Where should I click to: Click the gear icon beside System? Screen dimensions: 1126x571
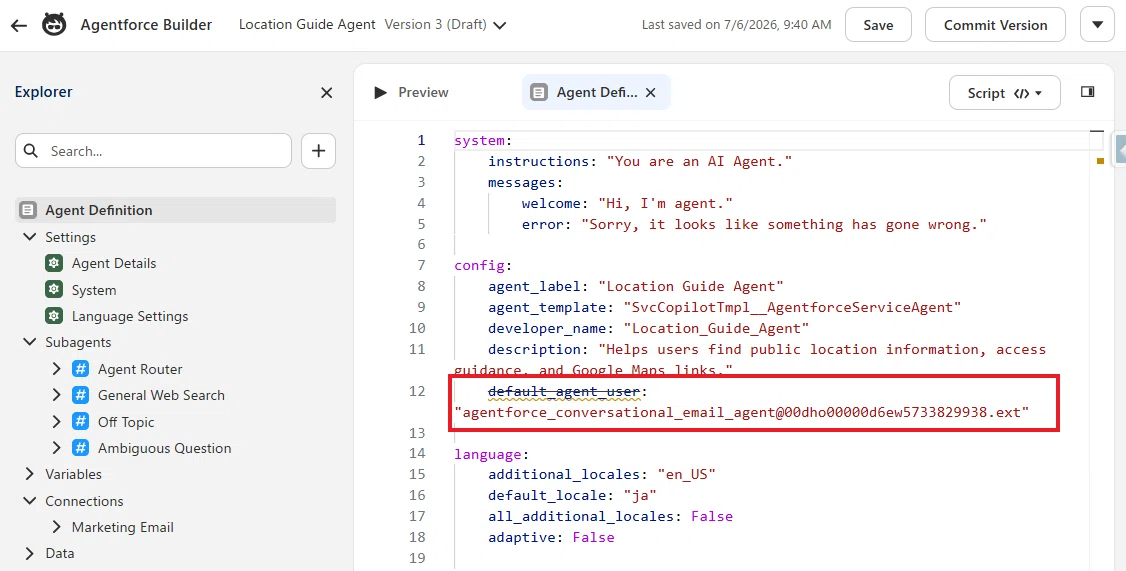click(54, 289)
